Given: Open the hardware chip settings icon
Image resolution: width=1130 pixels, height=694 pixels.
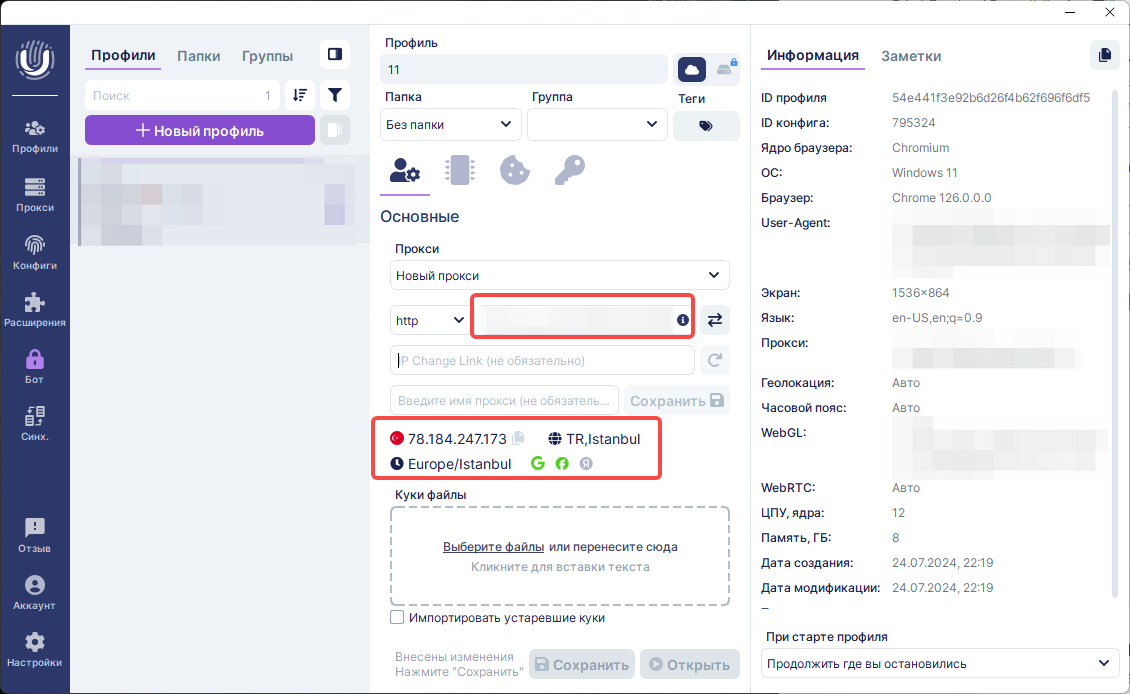Looking at the screenshot, I should coord(460,170).
